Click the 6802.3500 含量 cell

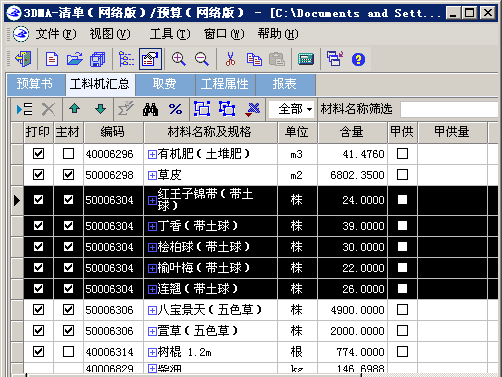(352, 175)
